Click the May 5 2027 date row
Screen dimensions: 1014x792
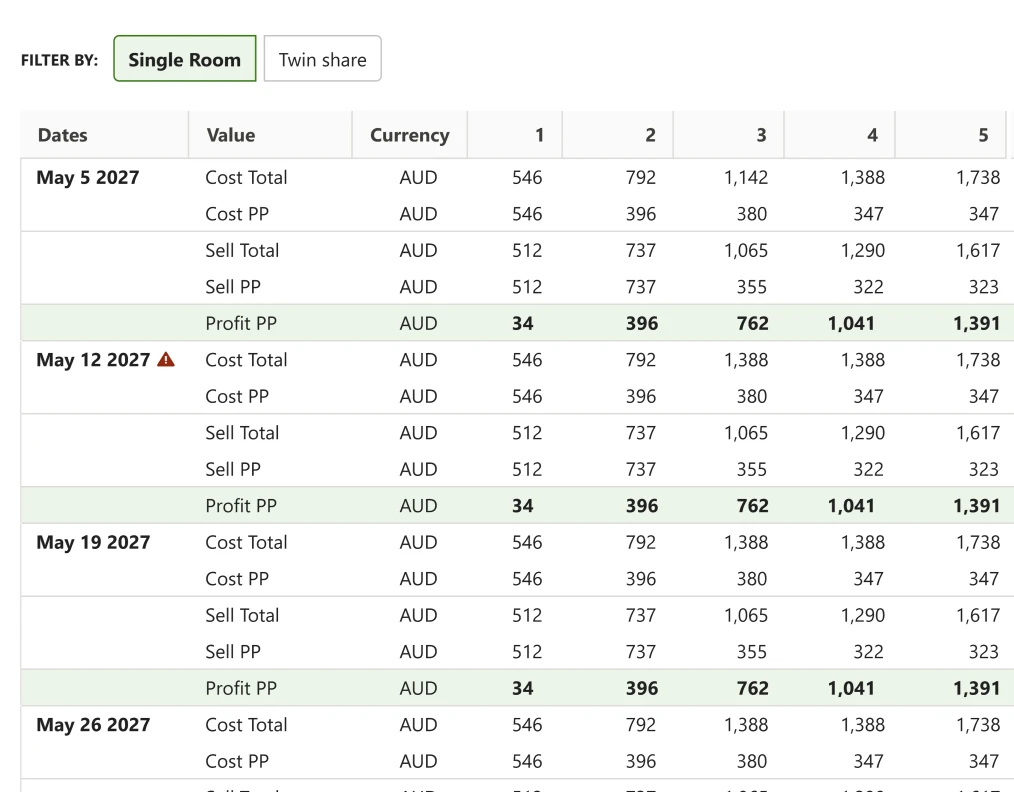pyautogui.click(x=88, y=177)
